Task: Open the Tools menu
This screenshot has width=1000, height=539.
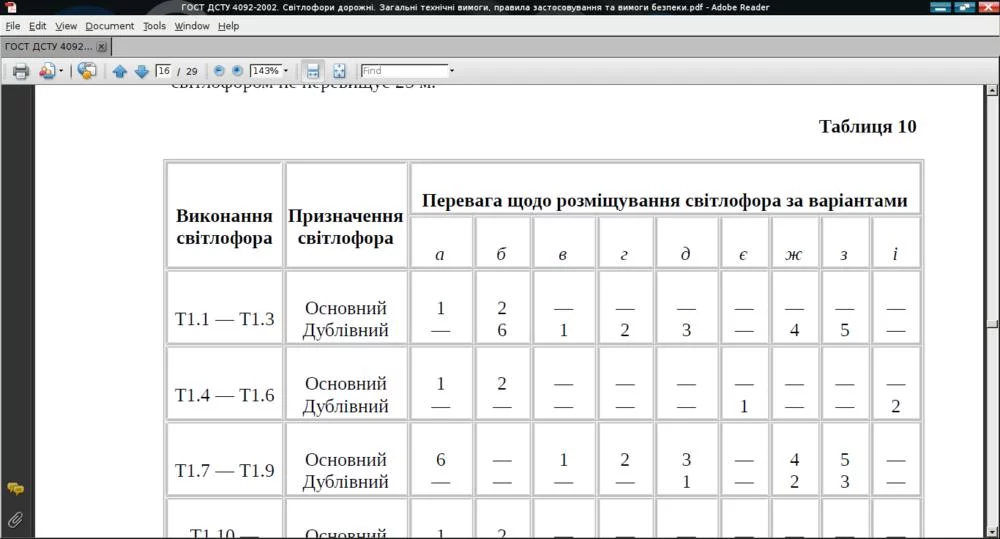Action: coord(154,26)
